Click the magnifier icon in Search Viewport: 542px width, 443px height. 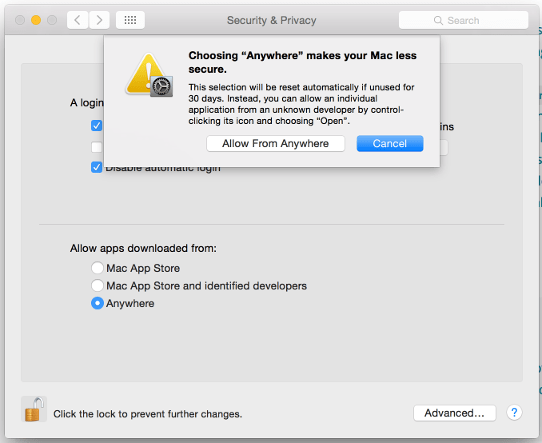pyautogui.click(x=438, y=20)
